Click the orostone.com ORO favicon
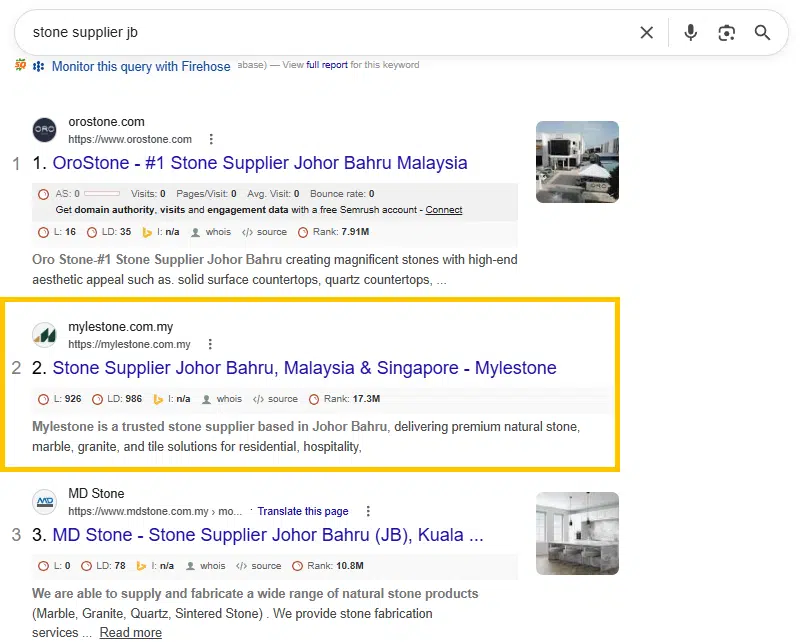 pos(44,130)
